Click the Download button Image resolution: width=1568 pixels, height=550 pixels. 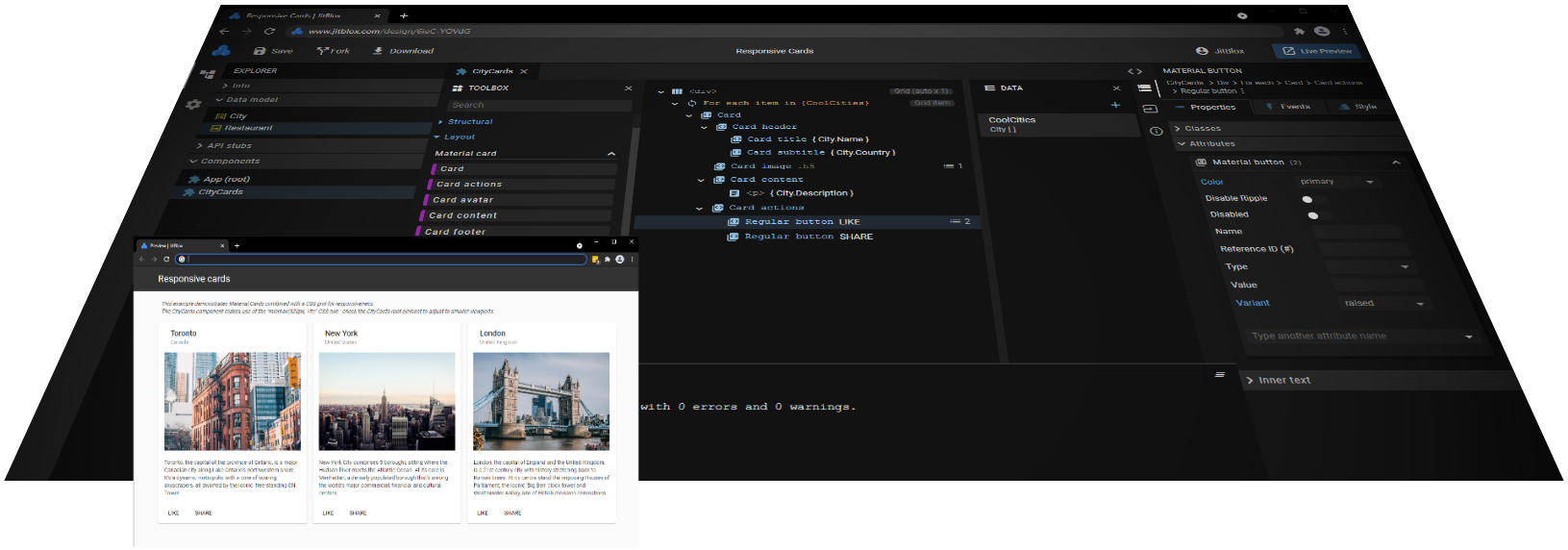(404, 51)
